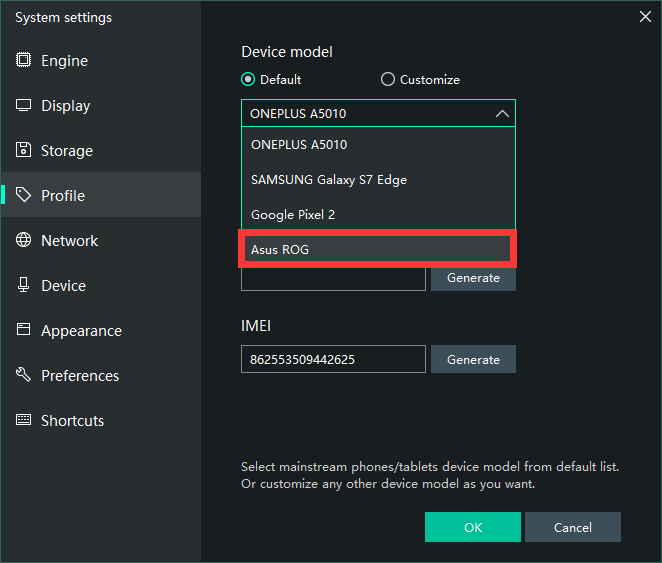Cancel the system settings dialog
This screenshot has width=662, height=563.
(572, 527)
